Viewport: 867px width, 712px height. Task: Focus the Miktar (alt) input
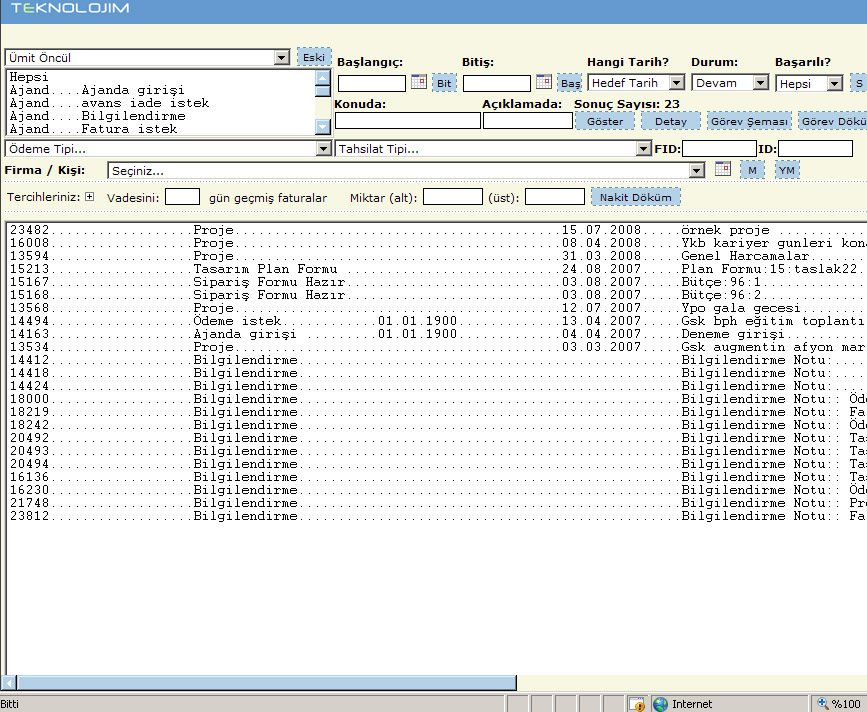pos(453,197)
